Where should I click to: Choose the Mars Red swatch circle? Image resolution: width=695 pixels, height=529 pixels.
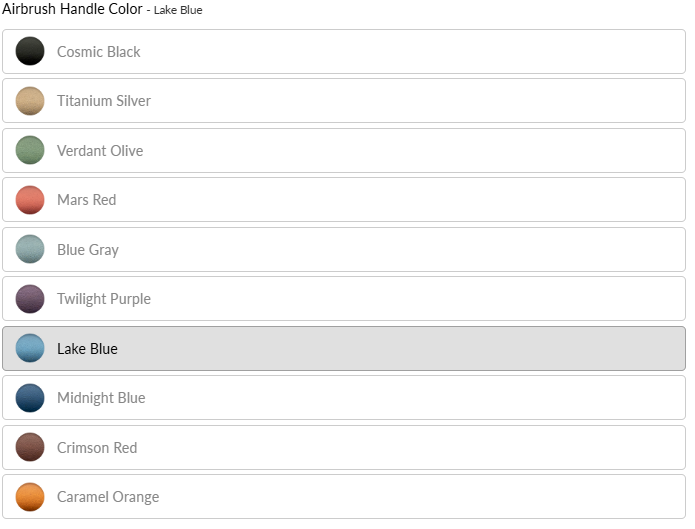(30, 200)
